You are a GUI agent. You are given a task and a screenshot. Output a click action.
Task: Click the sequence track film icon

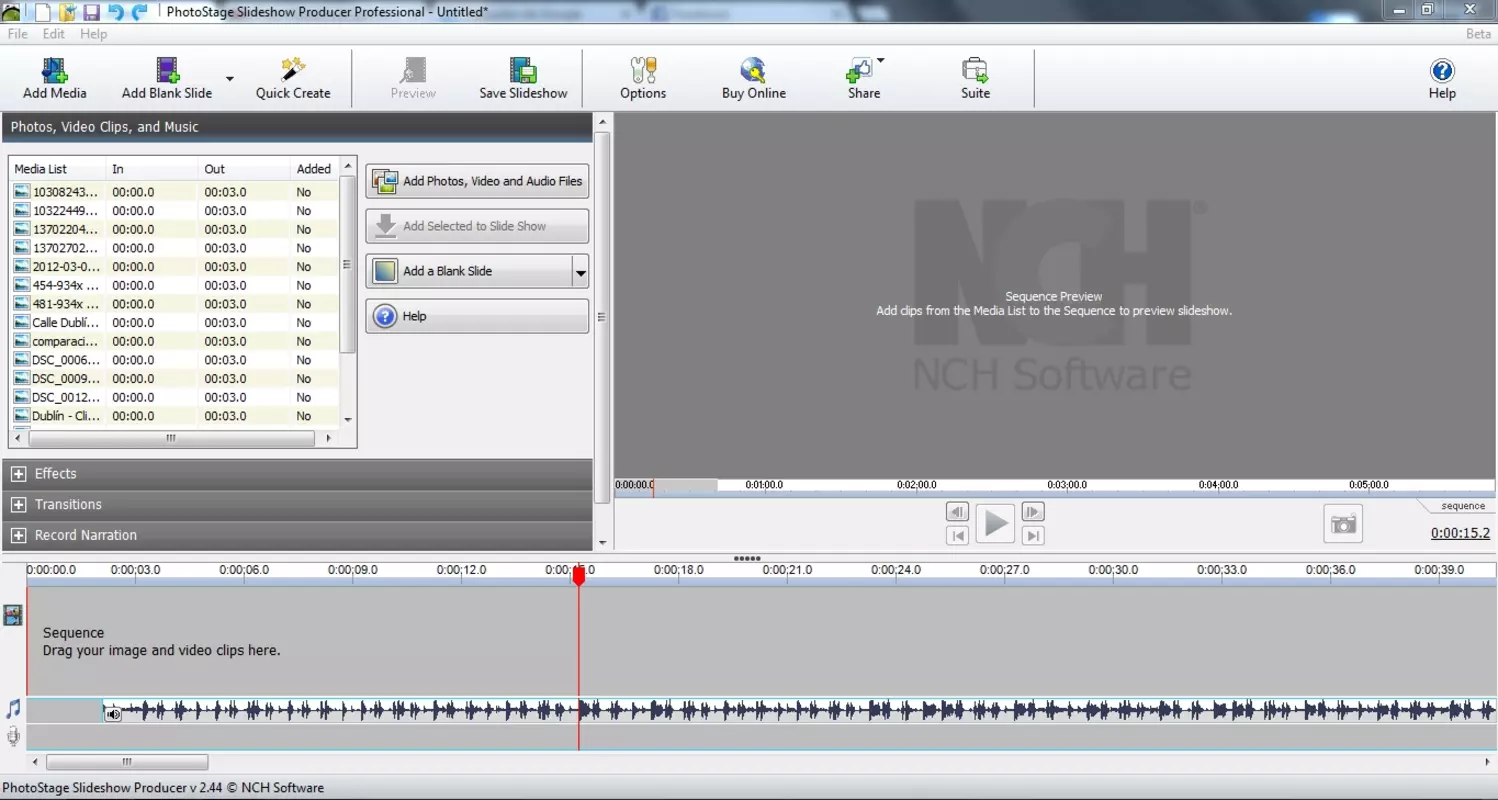13,615
